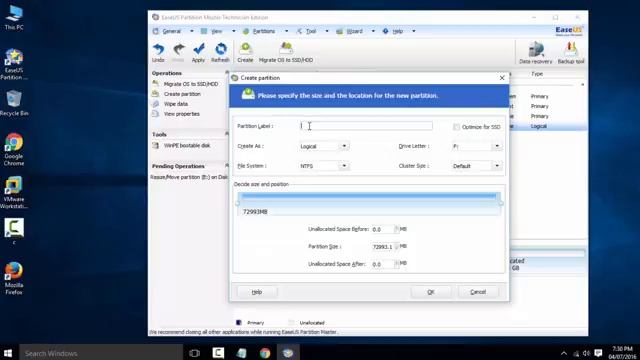Adjust the Partition Size spinner arrows
This screenshot has width=640, height=360.
tap(396, 247)
